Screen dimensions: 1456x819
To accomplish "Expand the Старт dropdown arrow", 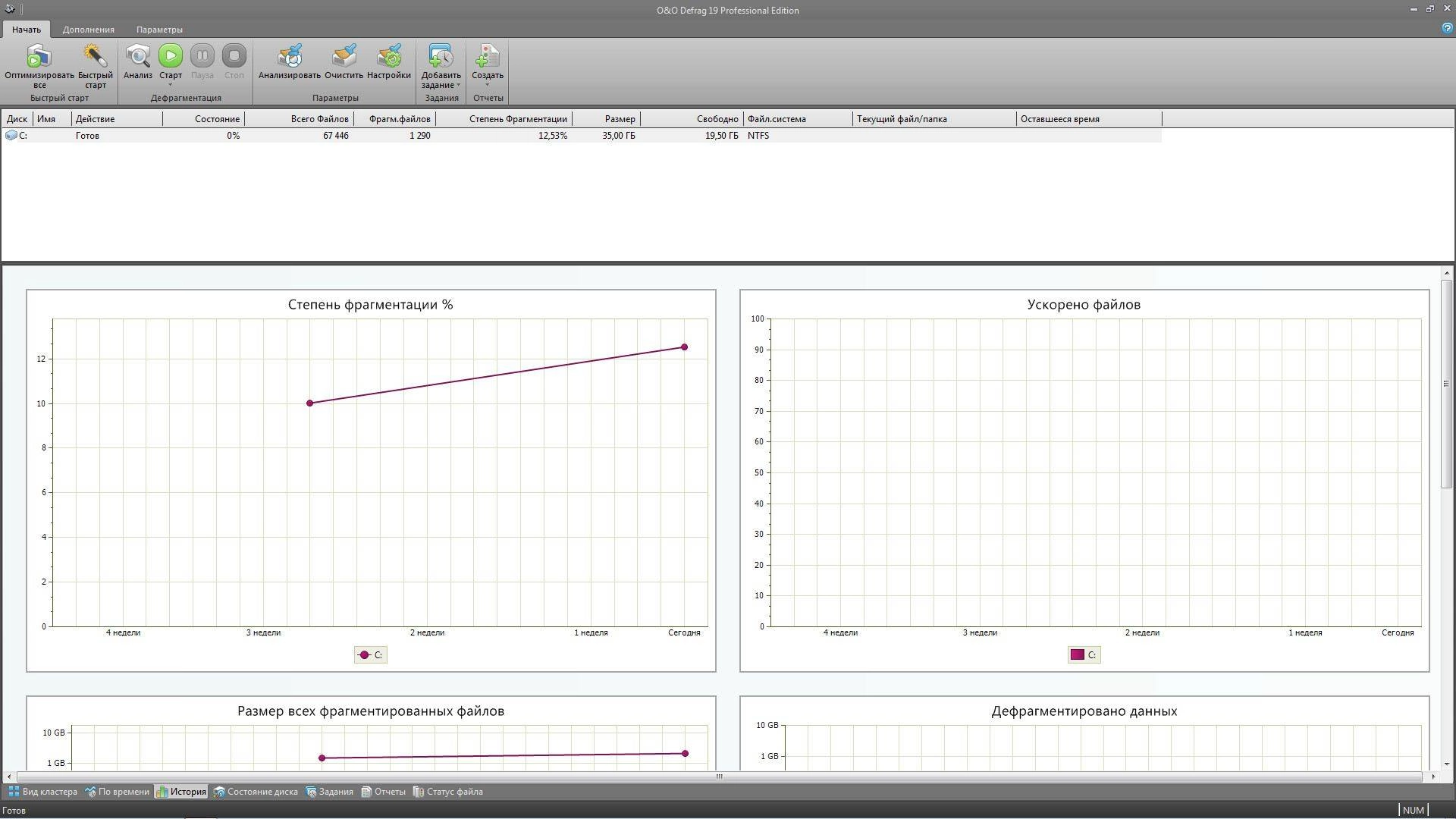I will click(x=171, y=84).
